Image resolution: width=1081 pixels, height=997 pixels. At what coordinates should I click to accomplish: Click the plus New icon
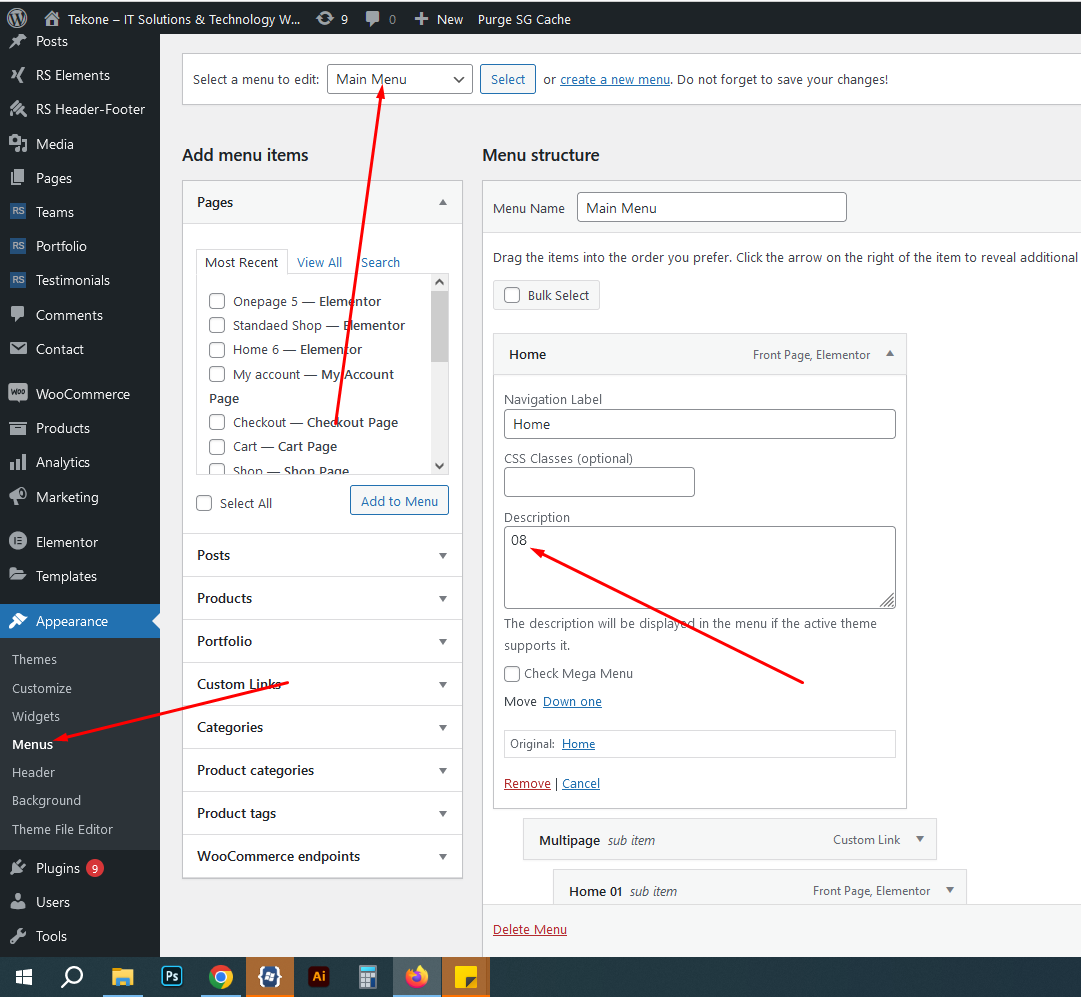(x=421, y=19)
